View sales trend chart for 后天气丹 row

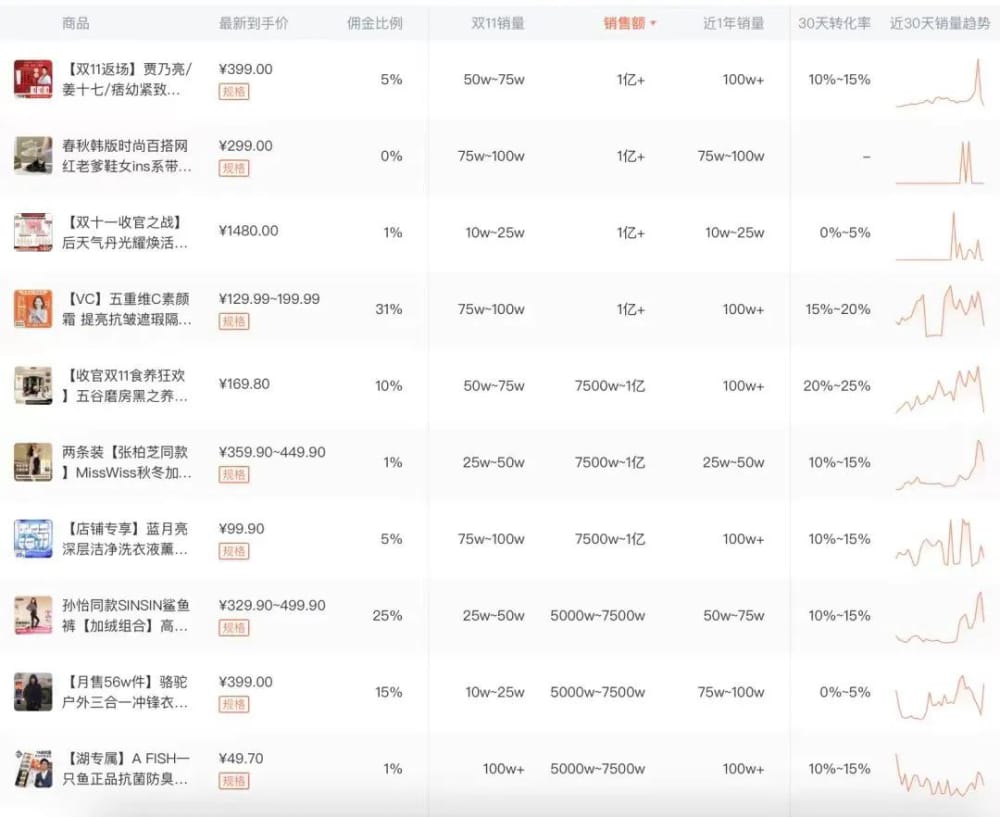[940, 236]
